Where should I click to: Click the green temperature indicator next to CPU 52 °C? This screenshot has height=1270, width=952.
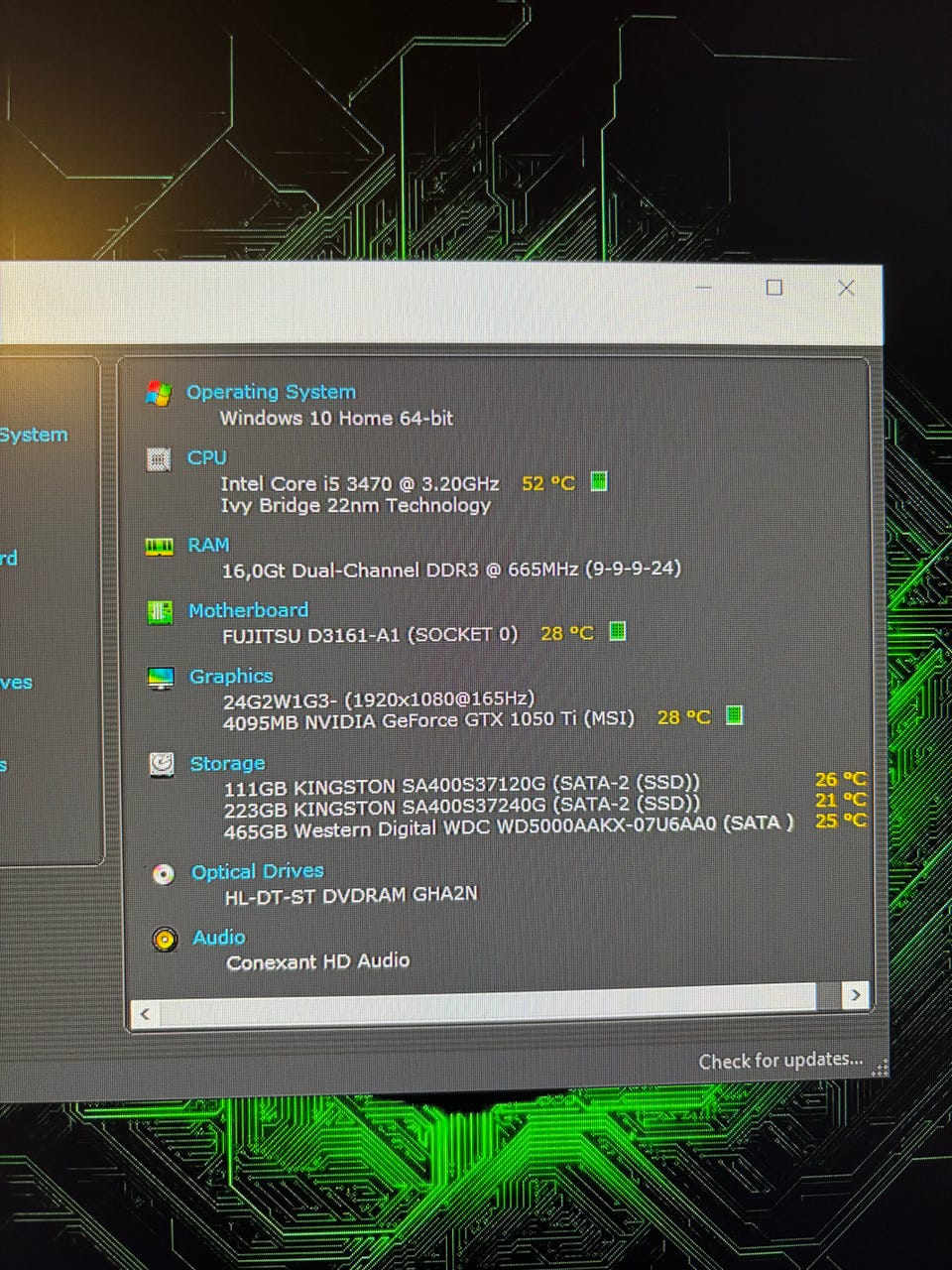tap(599, 481)
